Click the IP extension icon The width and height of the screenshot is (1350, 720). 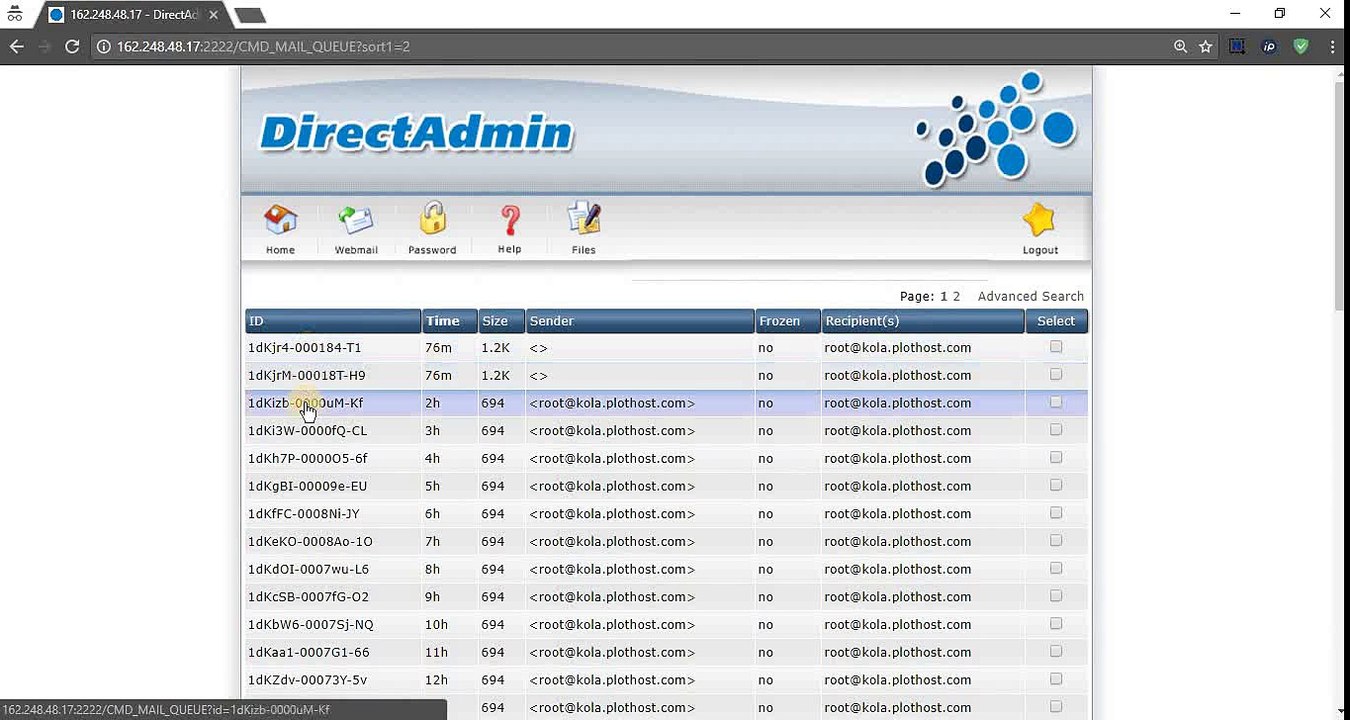coord(1269,46)
